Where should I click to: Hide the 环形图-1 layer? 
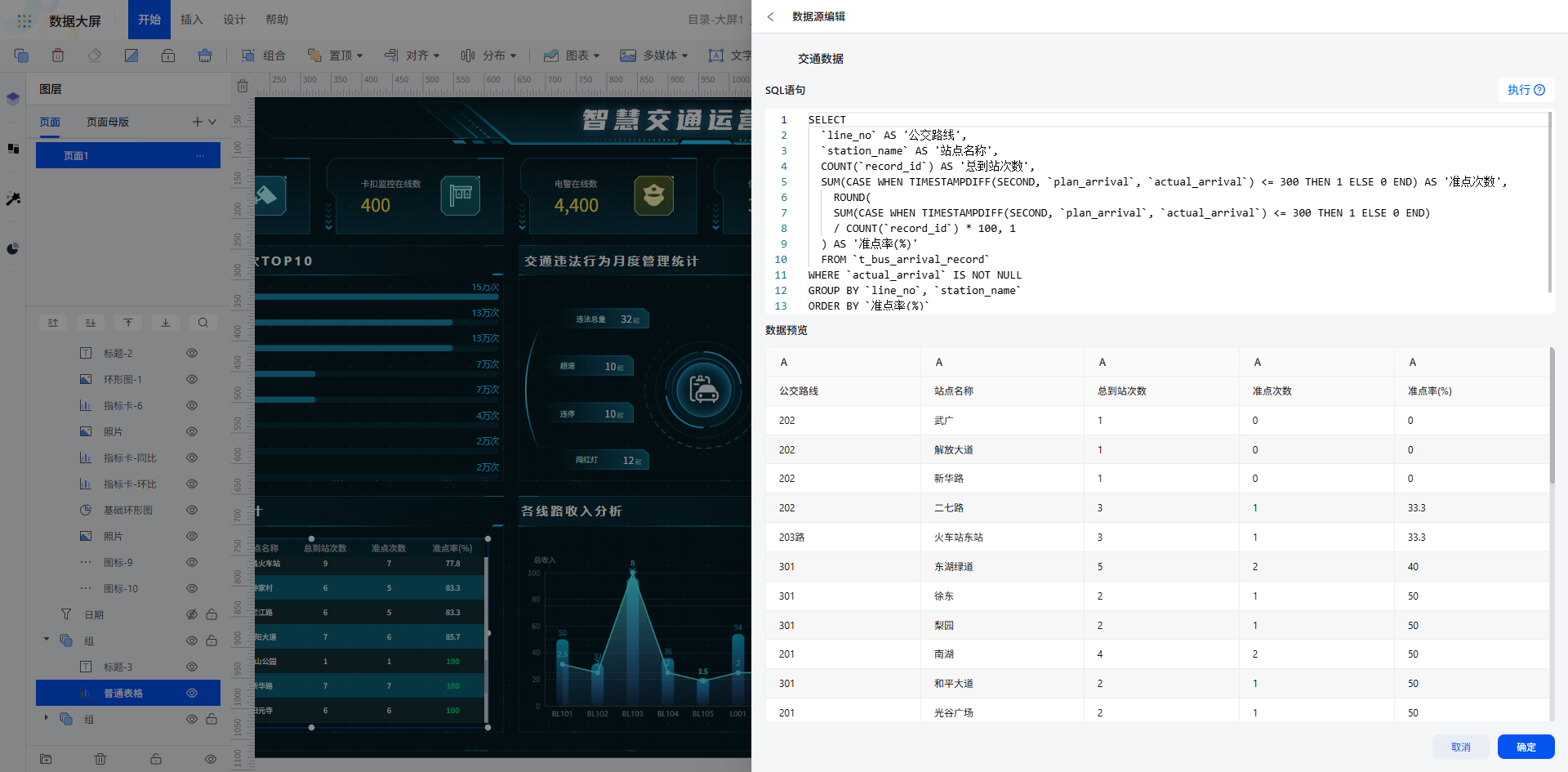point(192,380)
